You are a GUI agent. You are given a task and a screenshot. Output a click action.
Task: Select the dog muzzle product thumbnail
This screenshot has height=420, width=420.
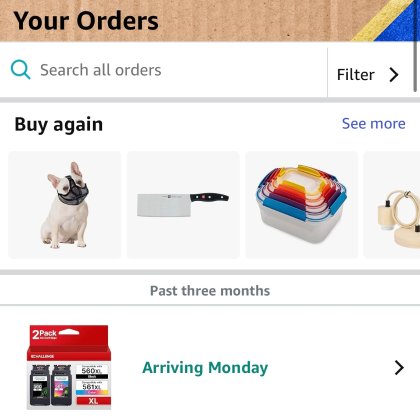65,205
